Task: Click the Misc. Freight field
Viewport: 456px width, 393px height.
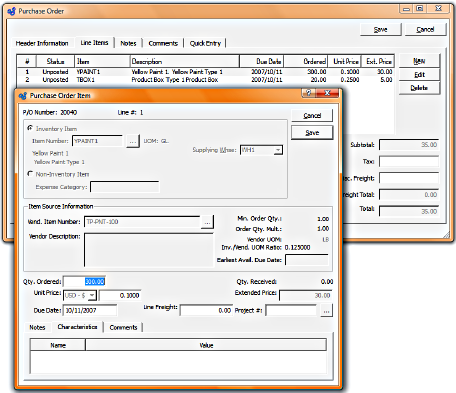Action: click(x=409, y=178)
